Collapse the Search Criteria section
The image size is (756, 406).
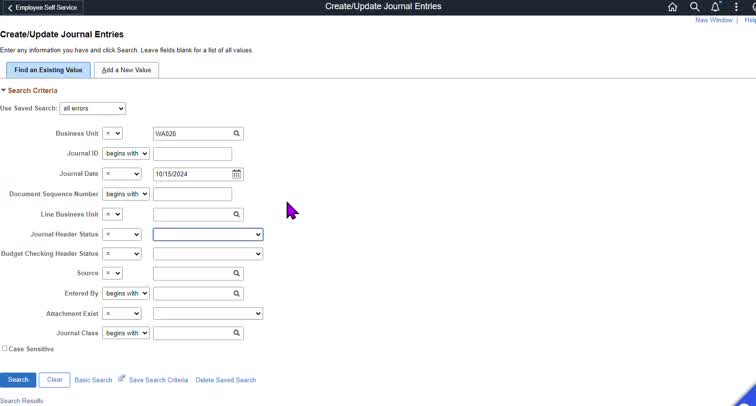(3, 91)
